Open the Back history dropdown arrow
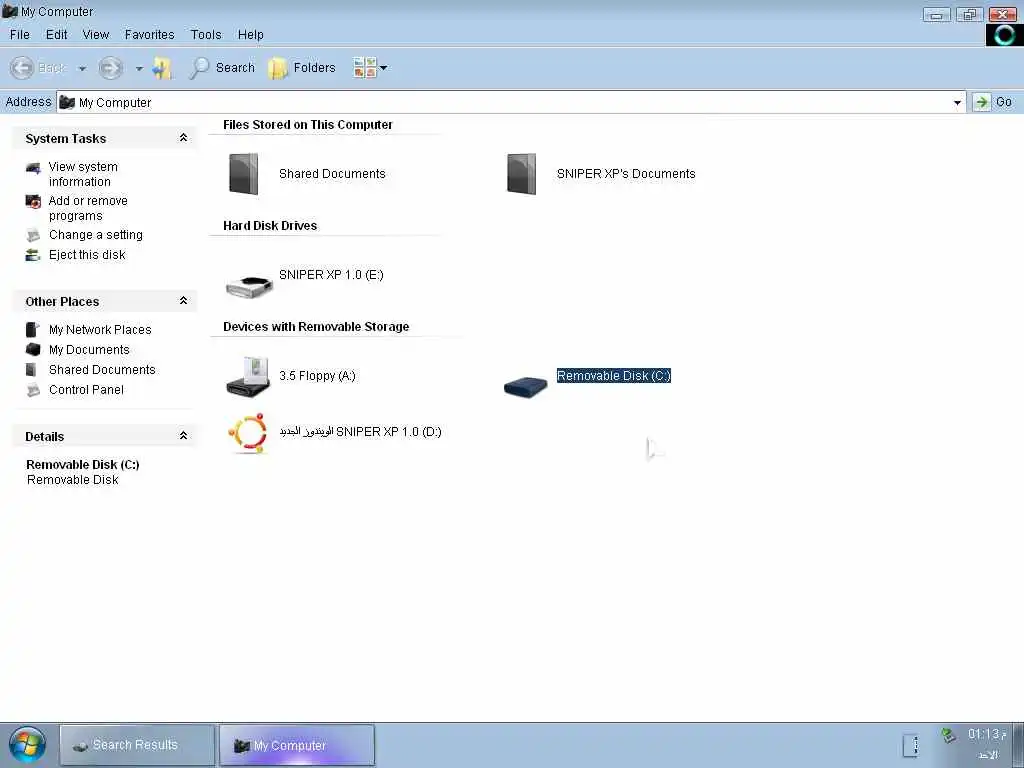 pos(82,68)
